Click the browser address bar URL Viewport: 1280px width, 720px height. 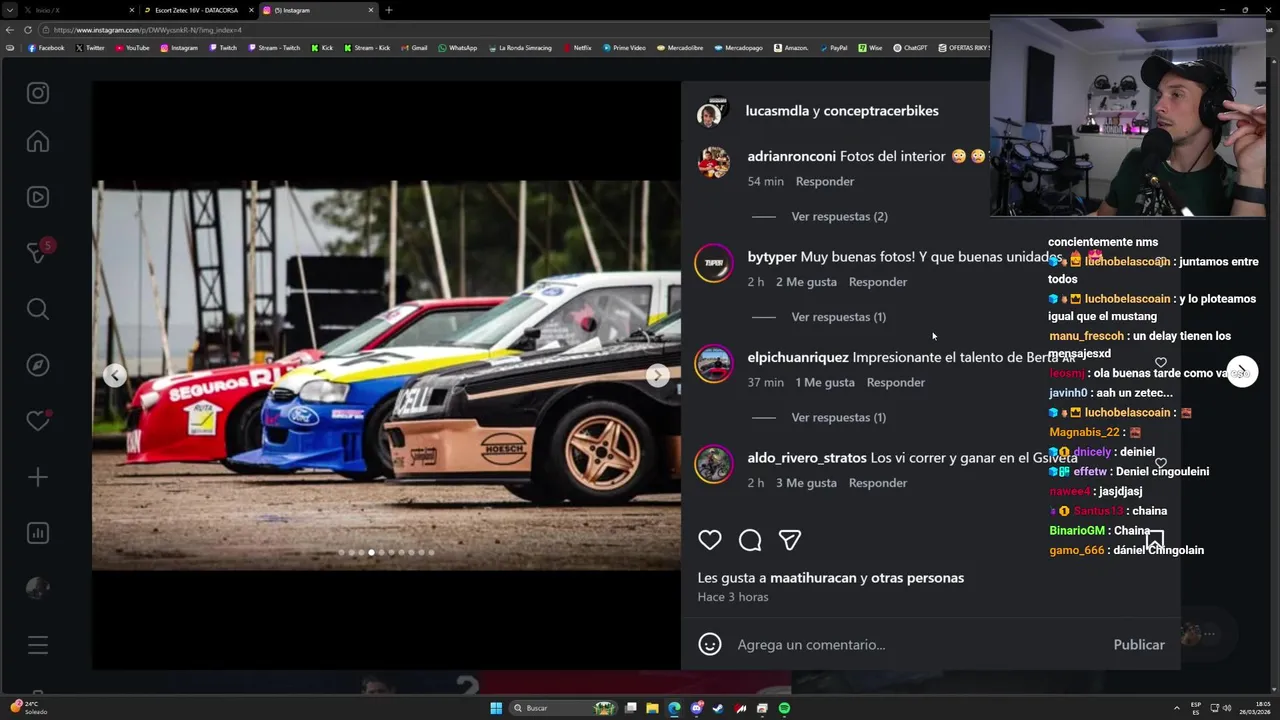pyautogui.click(x=148, y=30)
